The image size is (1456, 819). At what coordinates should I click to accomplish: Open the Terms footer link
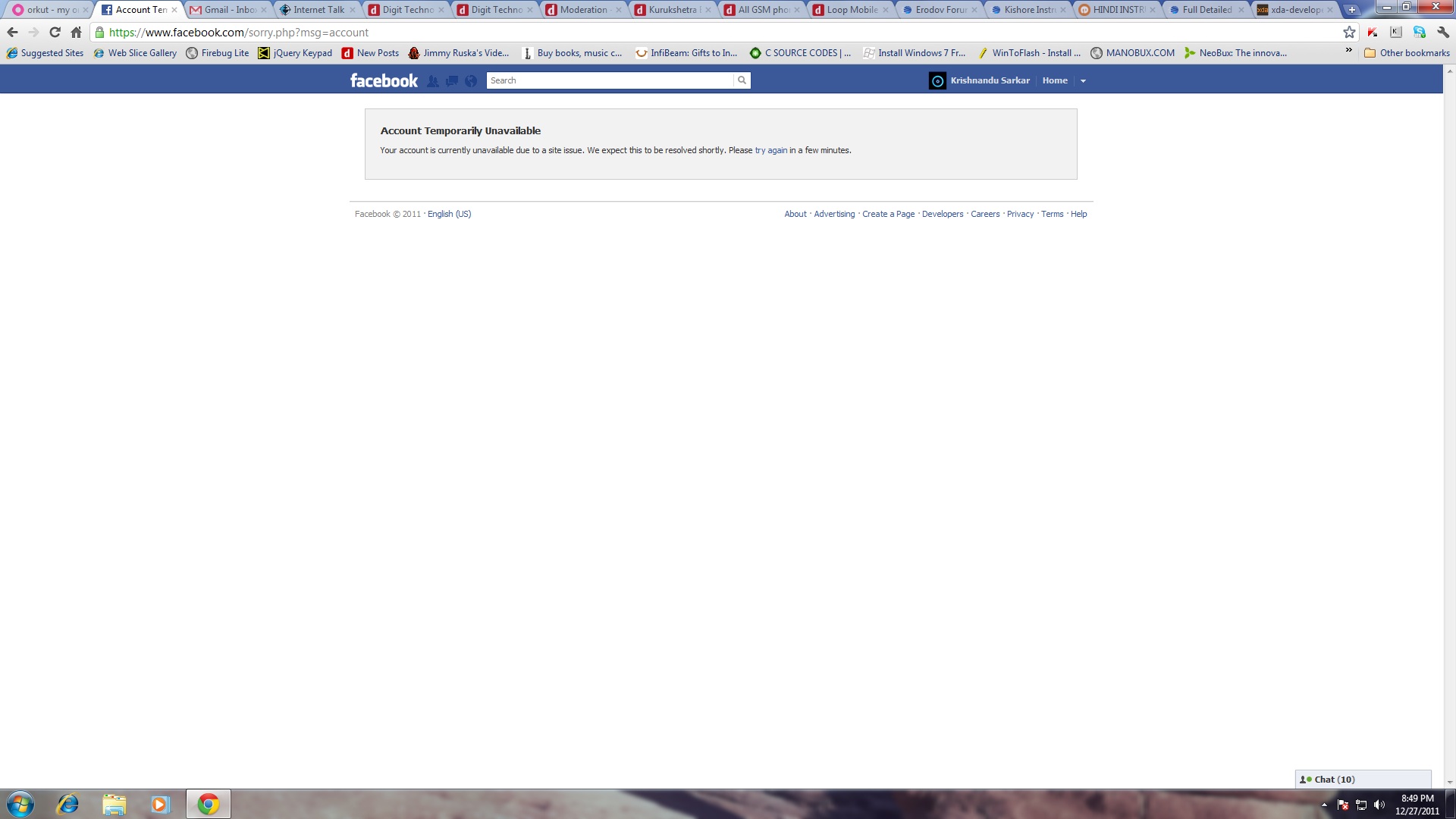pos(1052,214)
